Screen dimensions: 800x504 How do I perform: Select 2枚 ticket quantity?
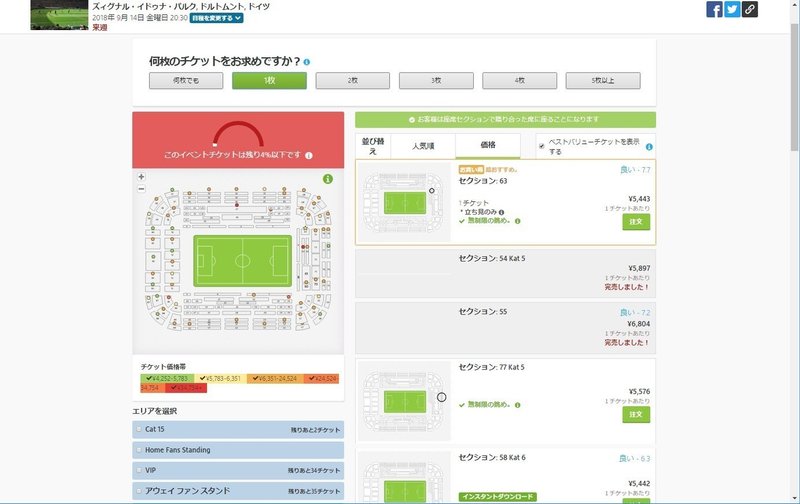point(353,81)
